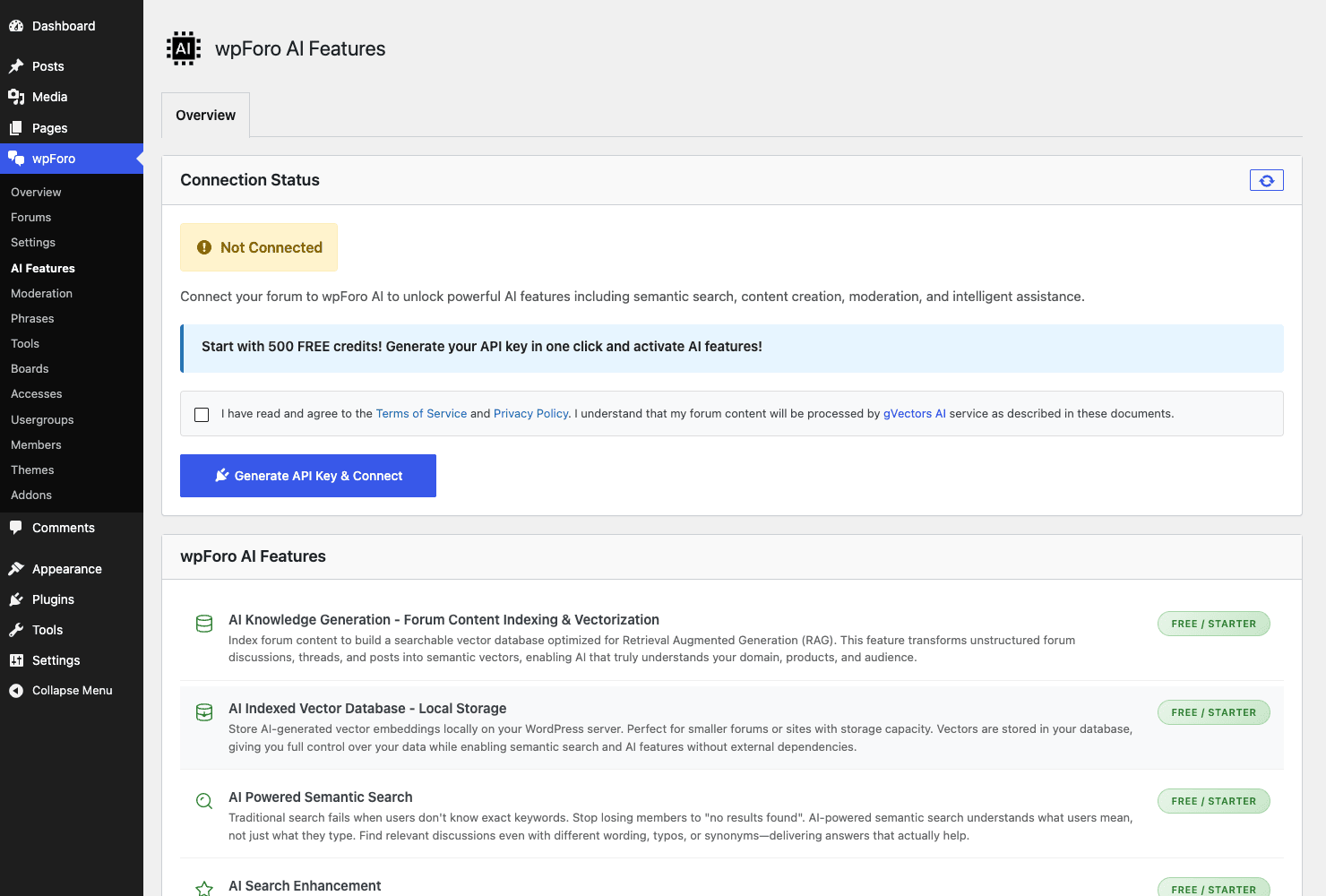Check the Terms of Service agreement checkbox
The width and height of the screenshot is (1326, 896).
tap(202, 415)
